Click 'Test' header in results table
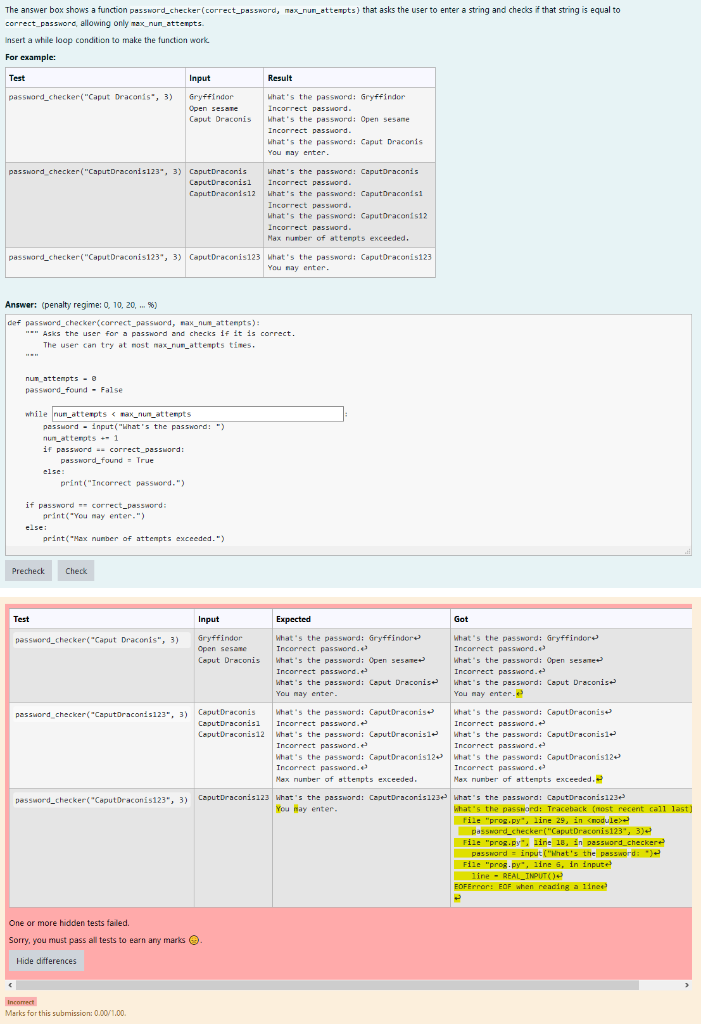Viewport: 701px width, 1024px height. (21, 619)
